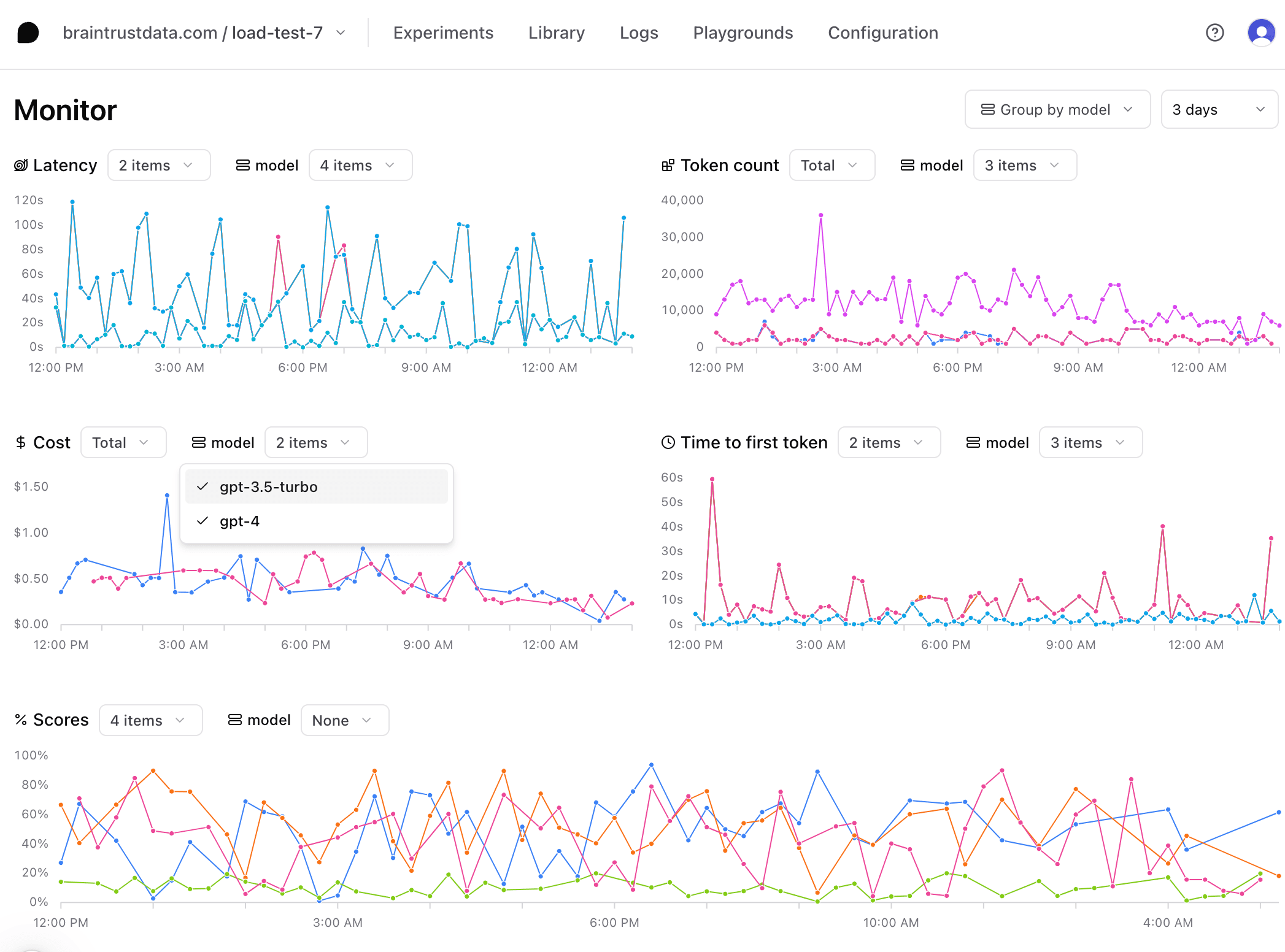Open the Experiments tab

pos(444,32)
